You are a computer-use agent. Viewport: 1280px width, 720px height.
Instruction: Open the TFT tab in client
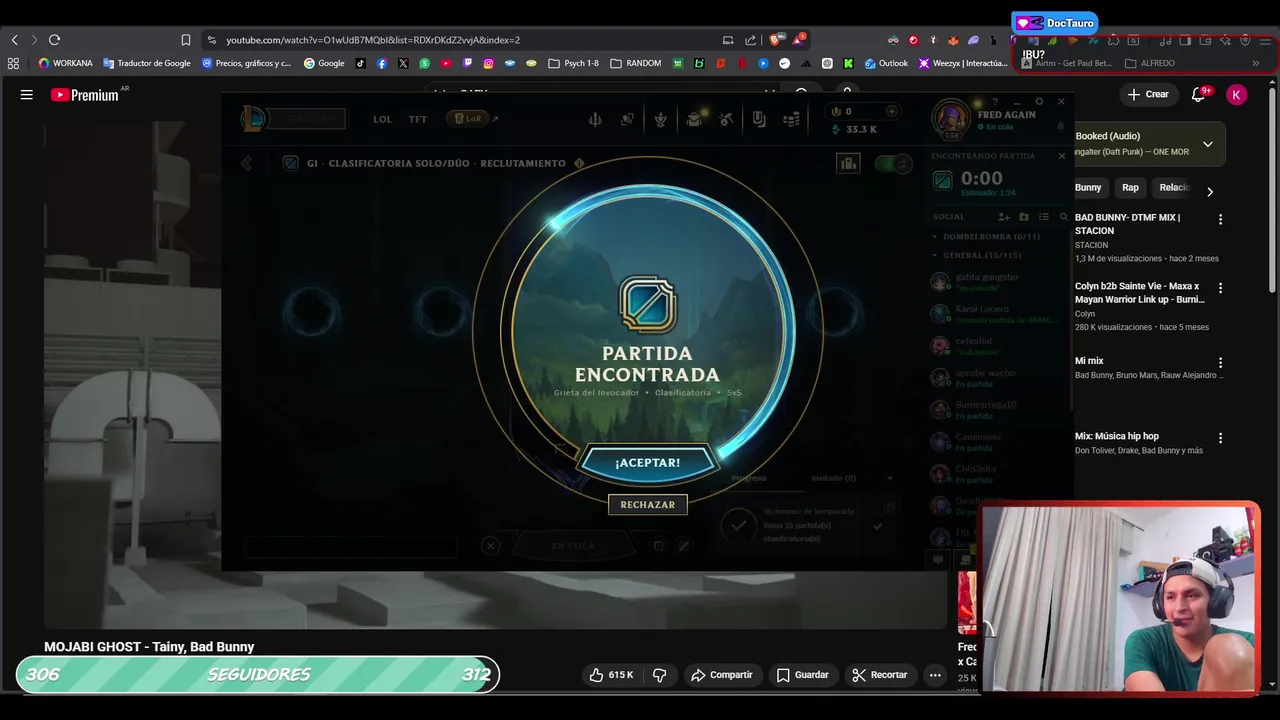pos(418,119)
